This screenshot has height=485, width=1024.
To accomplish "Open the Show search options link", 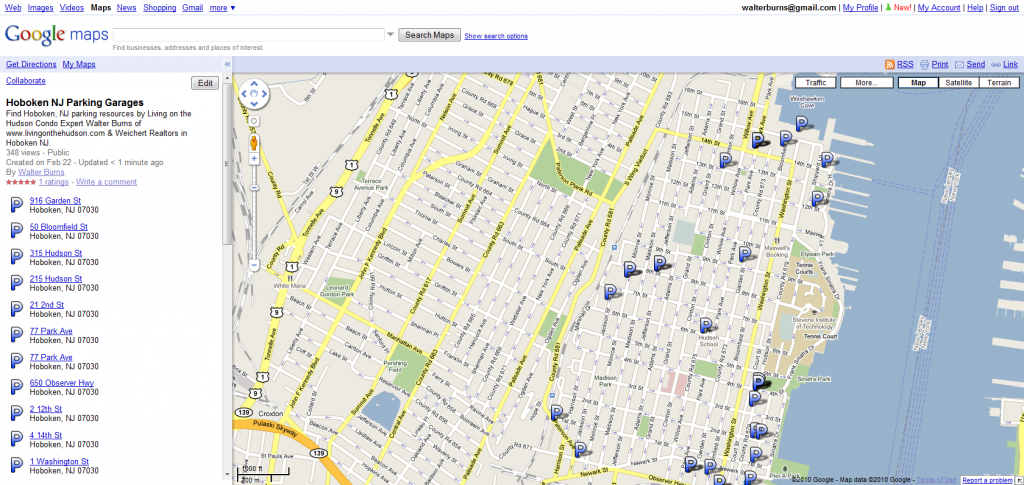I will coord(496,36).
